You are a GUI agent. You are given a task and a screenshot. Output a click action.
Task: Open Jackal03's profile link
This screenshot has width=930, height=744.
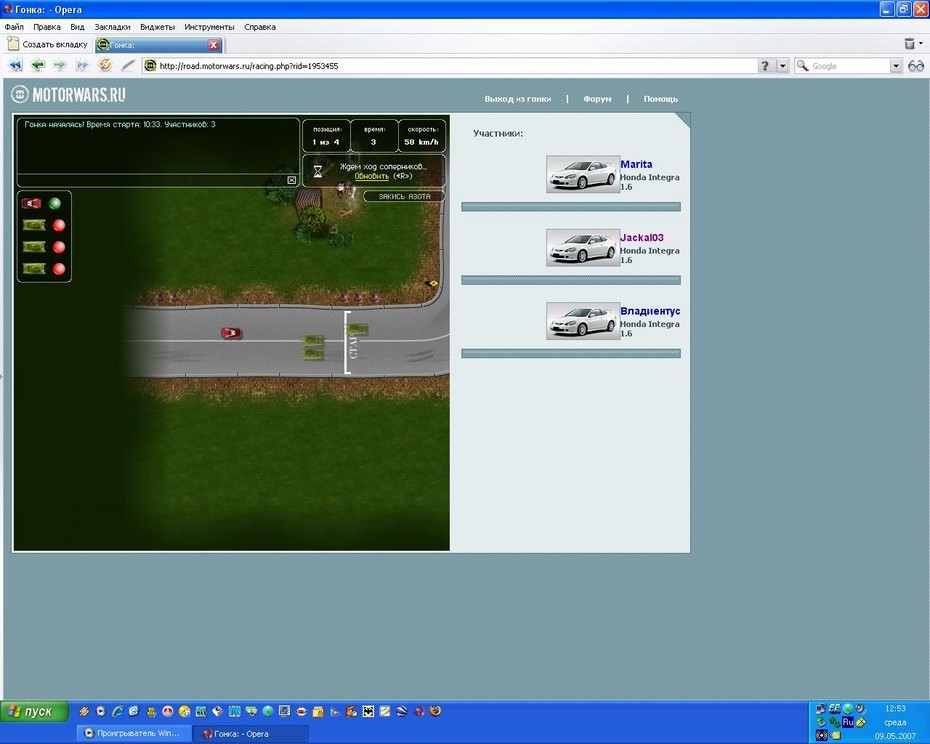tap(642, 238)
